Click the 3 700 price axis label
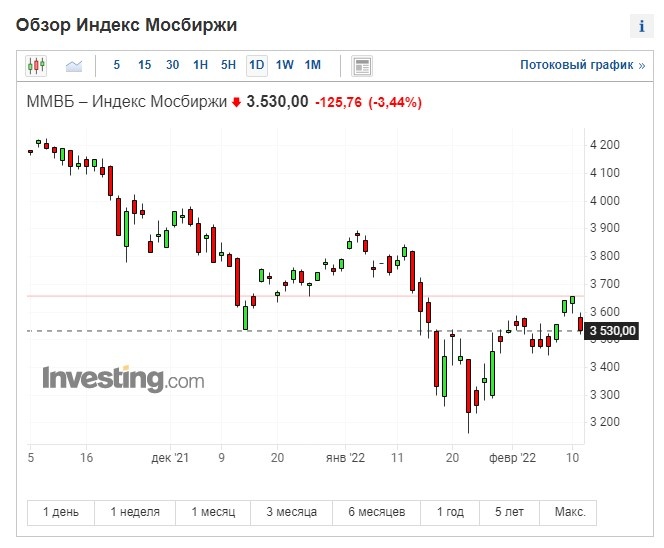 point(605,283)
